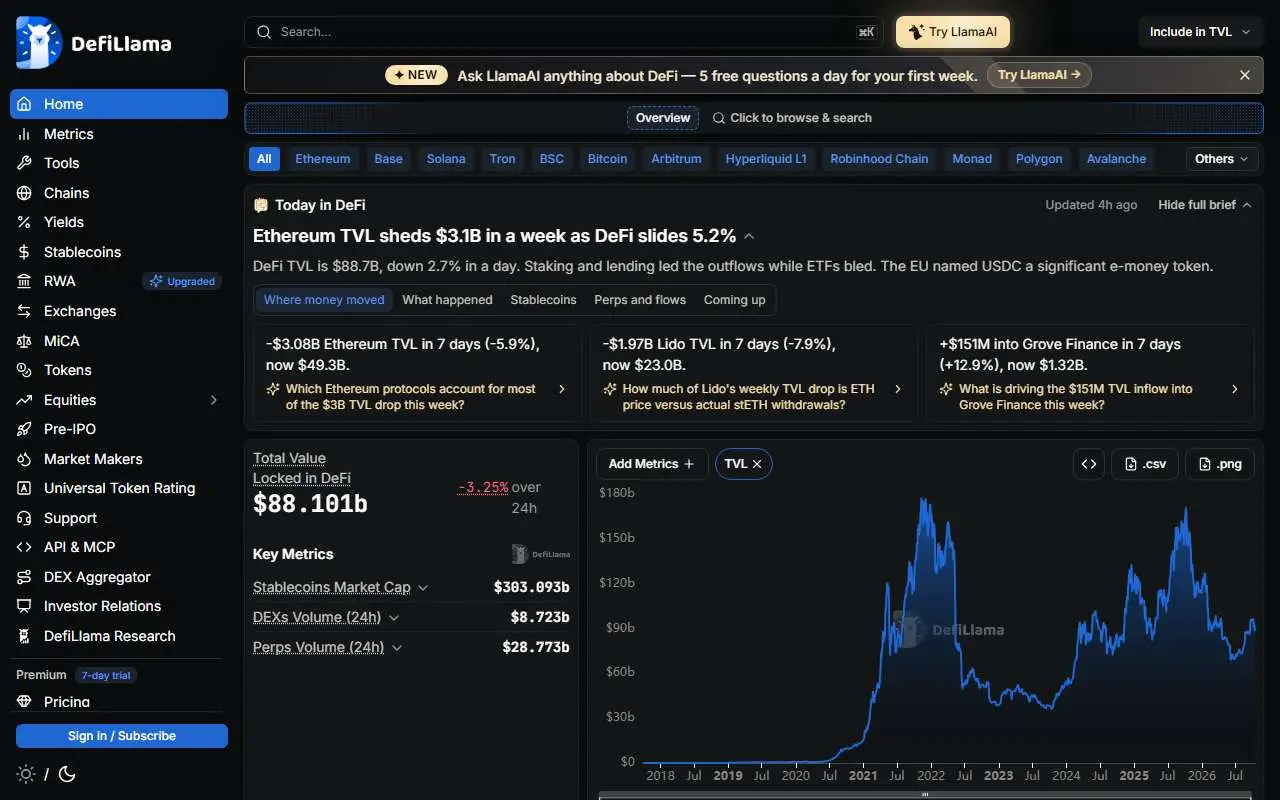Open the Market Makers sidebar item
Screen dimensions: 1280x800
pyautogui.click(x=120, y=459)
